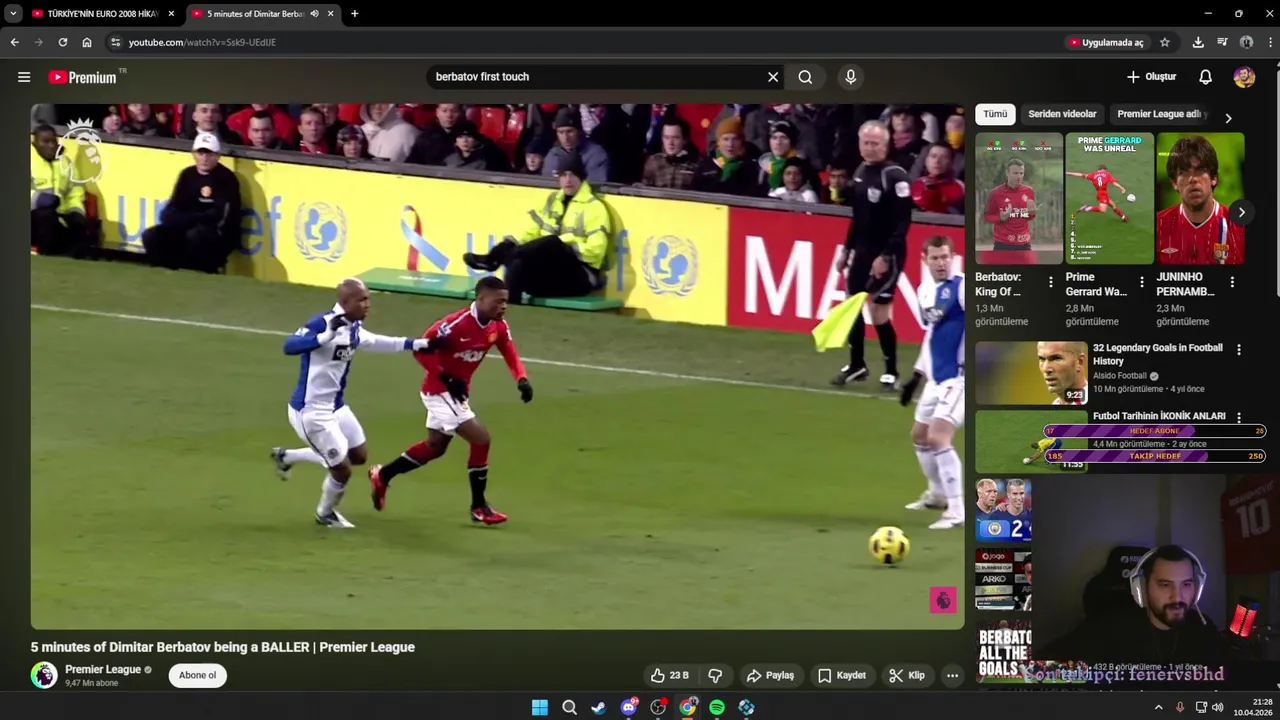This screenshot has height=720, width=1280.
Task: Open more actions for the video
Action: [x=952, y=675]
